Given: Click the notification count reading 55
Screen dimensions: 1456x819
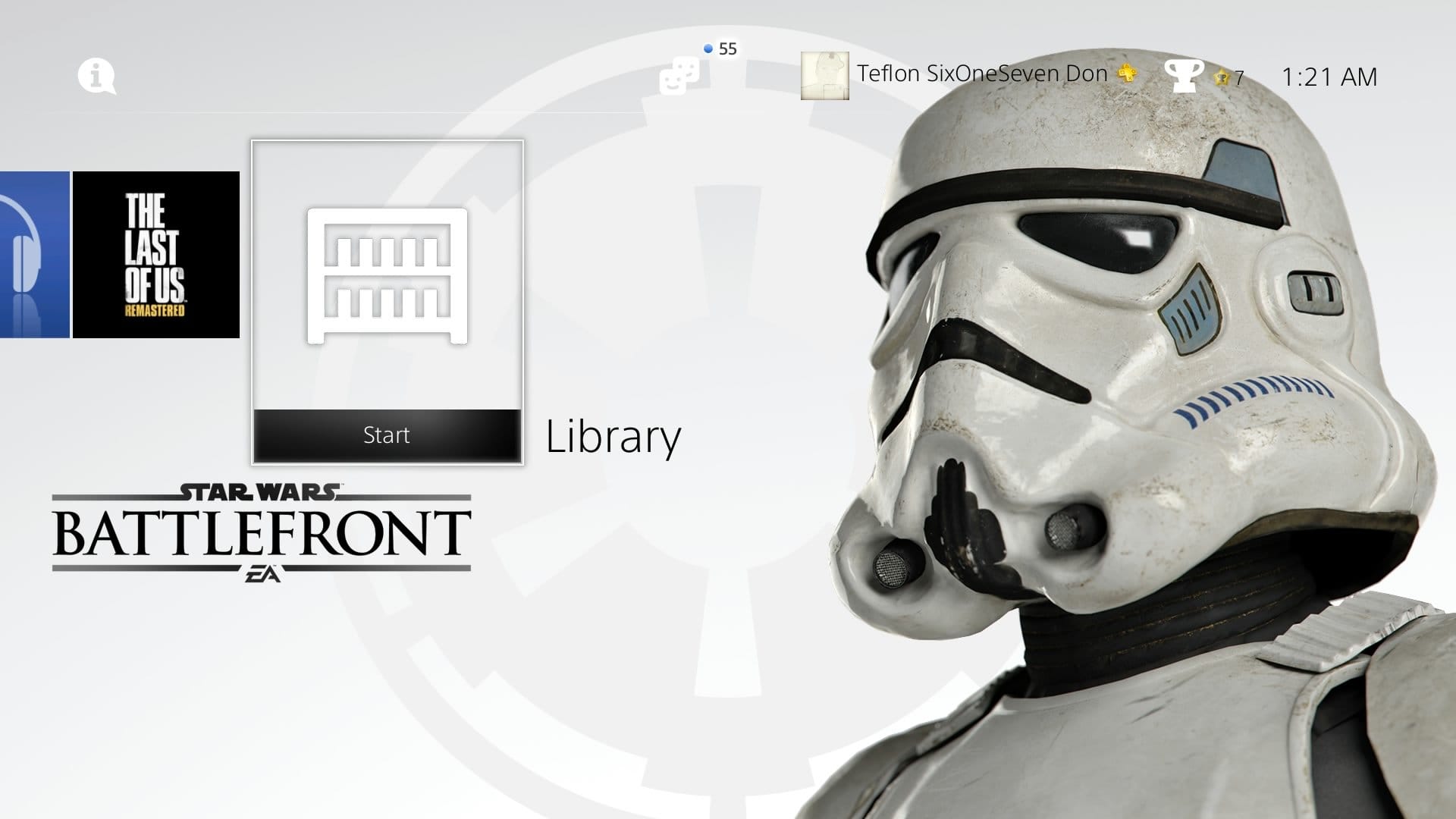Looking at the screenshot, I should [726, 47].
